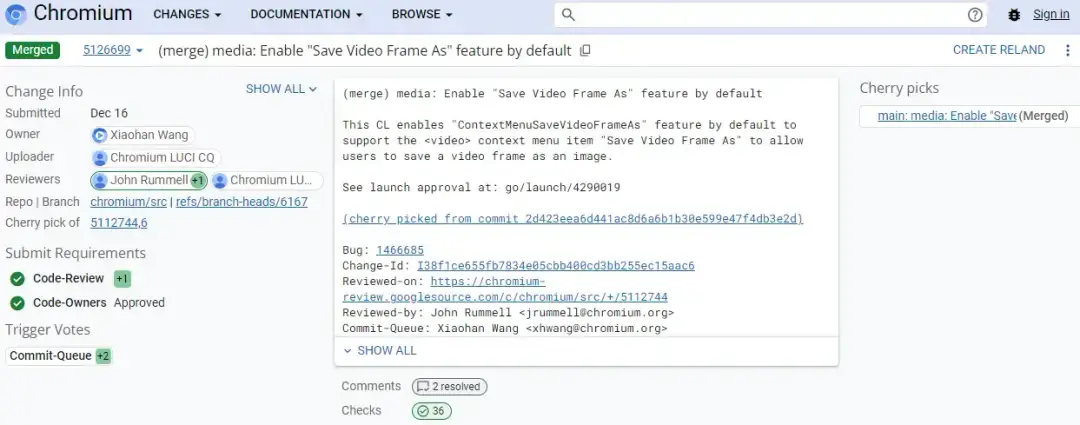
Task: Click the 2 resolved comments chip
Action: coord(450,386)
